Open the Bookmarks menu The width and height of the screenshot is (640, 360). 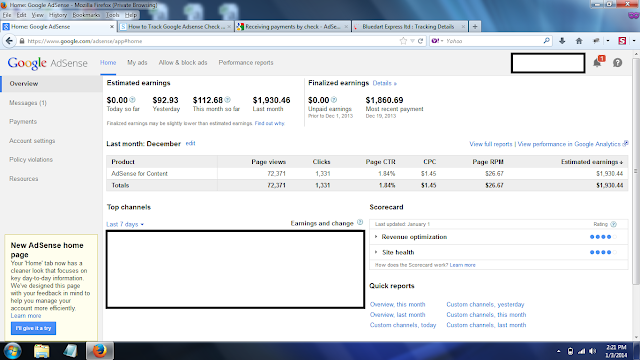[x=86, y=15]
